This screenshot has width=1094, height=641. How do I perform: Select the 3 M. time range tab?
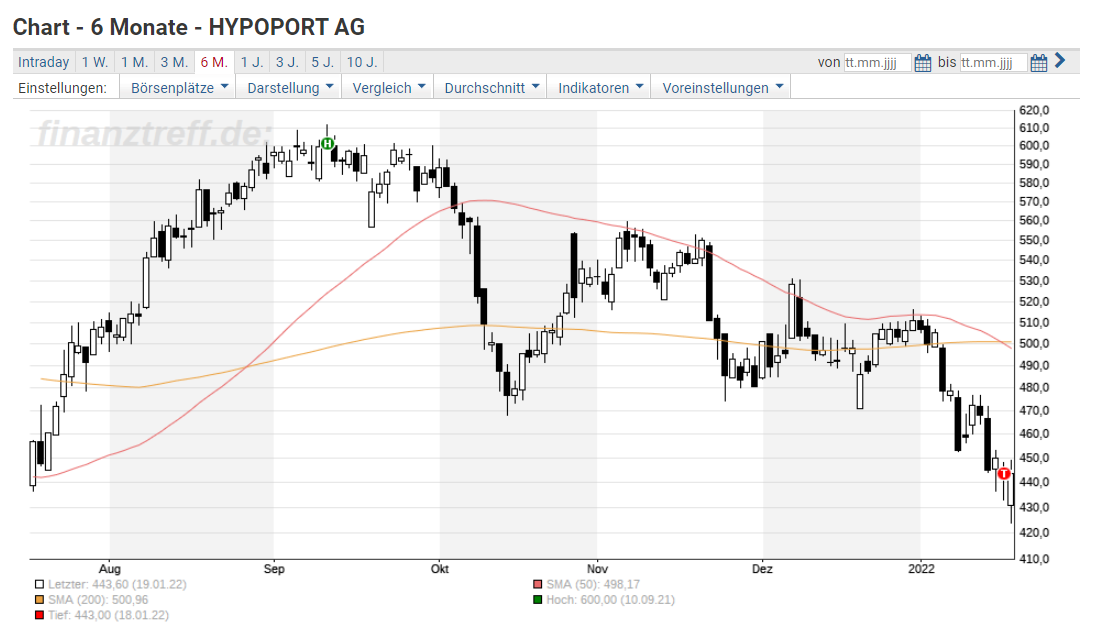(174, 62)
